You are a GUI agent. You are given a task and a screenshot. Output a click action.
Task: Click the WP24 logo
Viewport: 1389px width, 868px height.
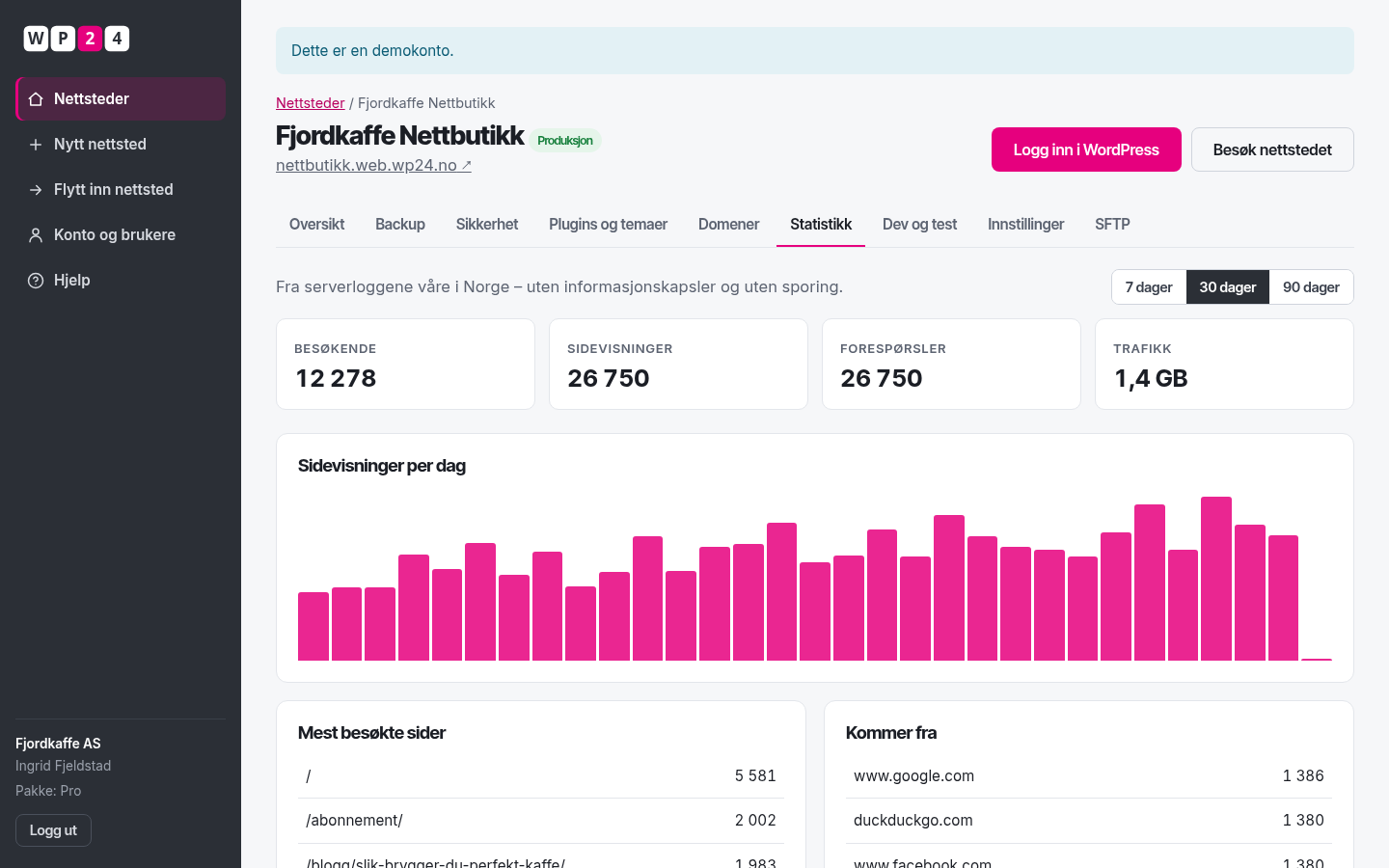[76, 39]
